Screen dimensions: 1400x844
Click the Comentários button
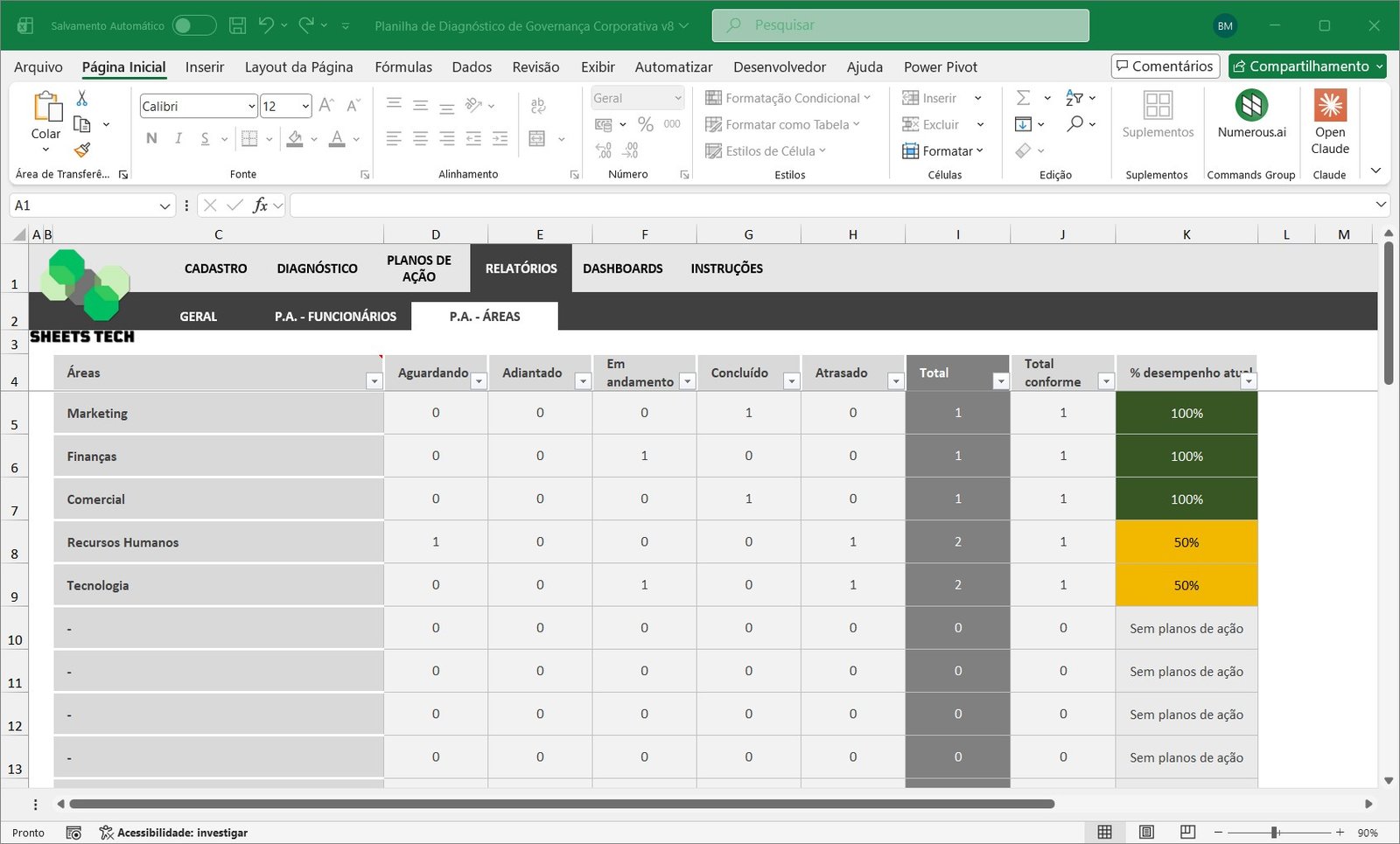tap(1165, 66)
